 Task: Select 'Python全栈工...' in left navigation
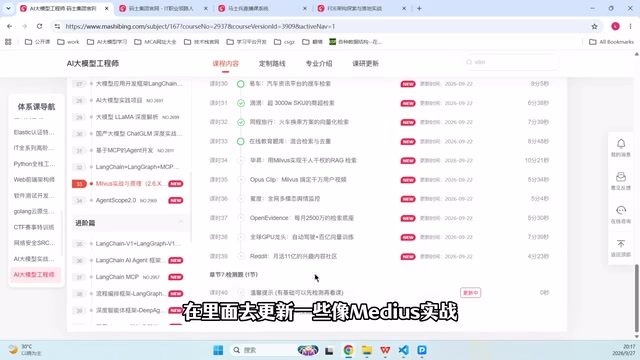click(x=34, y=164)
